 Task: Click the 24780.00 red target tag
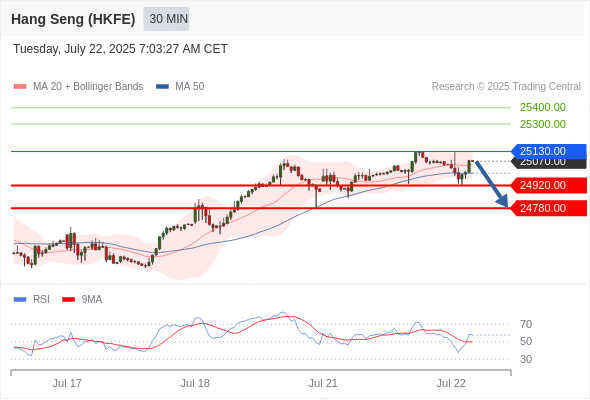549,208
